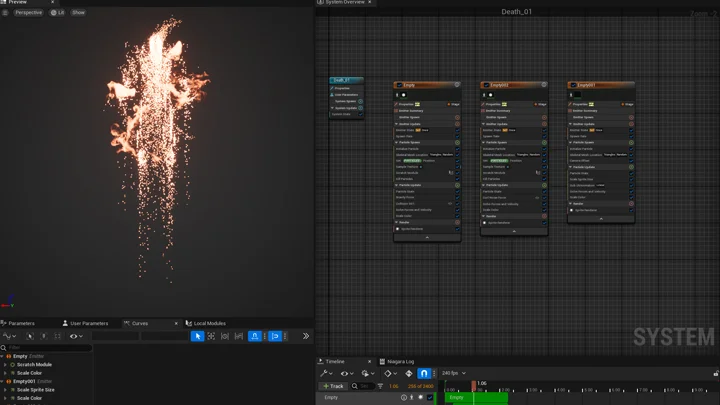Select the arrow selection tool in Curves toolbar
Viewport: 720px width, 405px height.
point(197,336)
